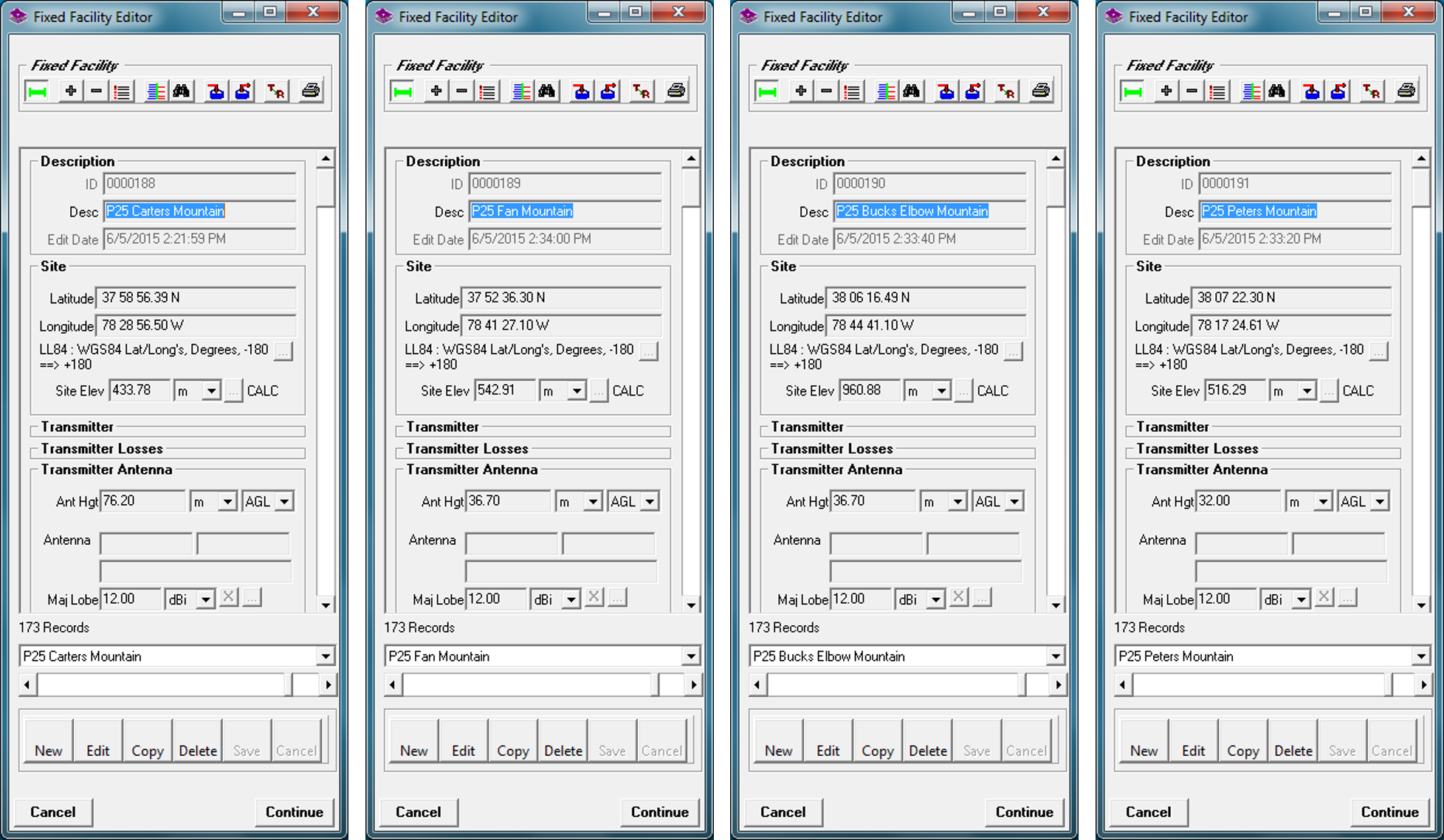Click column chart icon in Peters Mountain window

pyautogui.click(x=1251, y=92)
